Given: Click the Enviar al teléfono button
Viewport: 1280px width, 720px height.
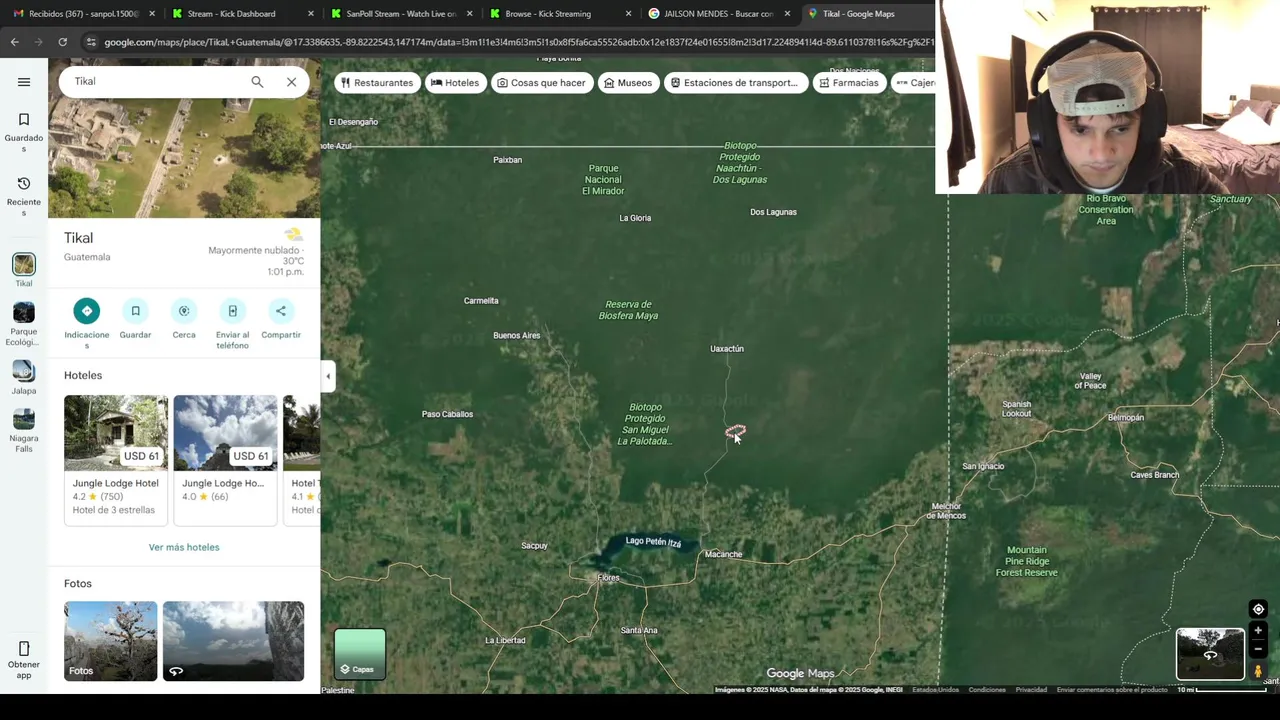Looking at the screenshot, I should coord(232,323).
